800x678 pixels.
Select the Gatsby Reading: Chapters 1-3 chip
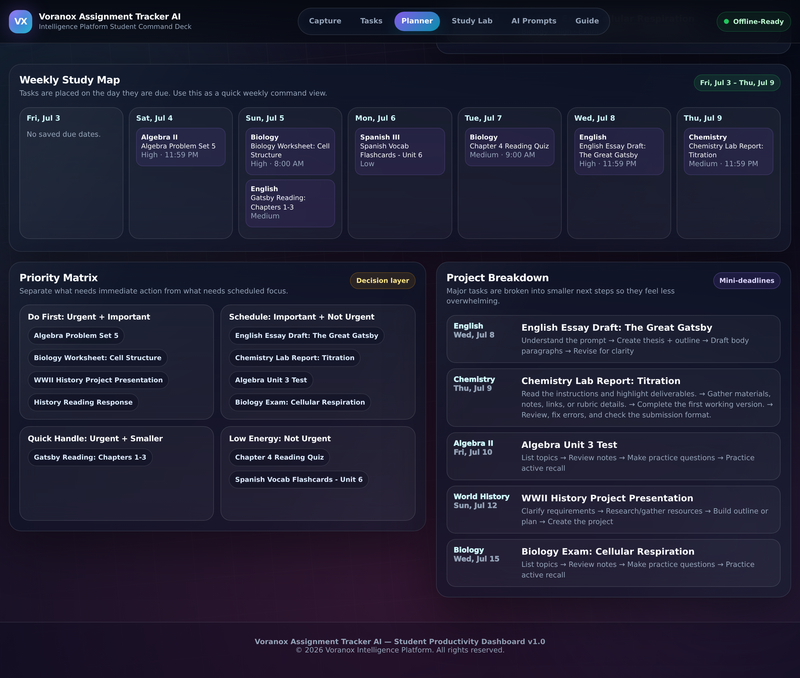90,458
